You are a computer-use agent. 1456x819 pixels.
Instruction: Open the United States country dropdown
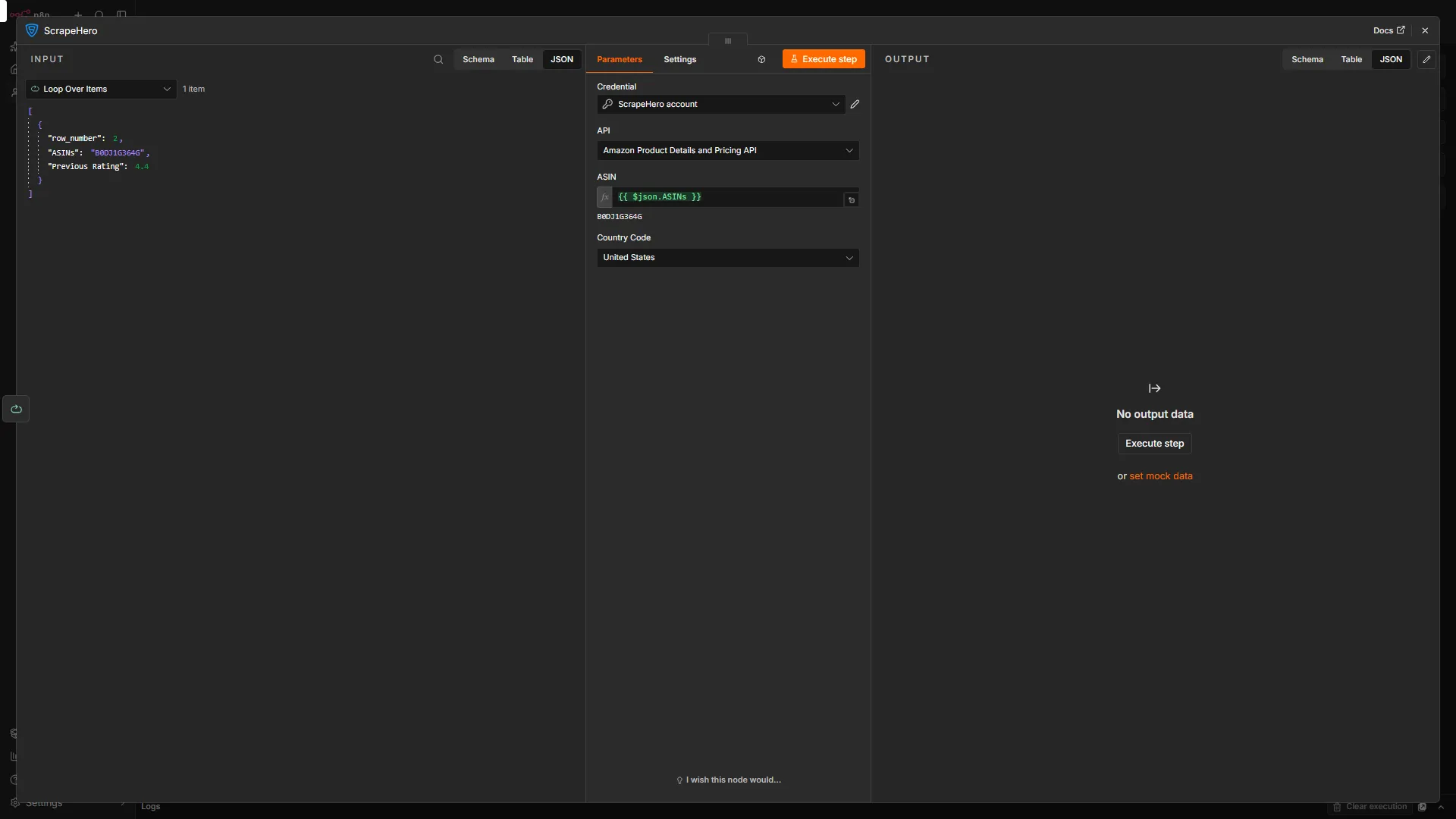pos(727,258)
